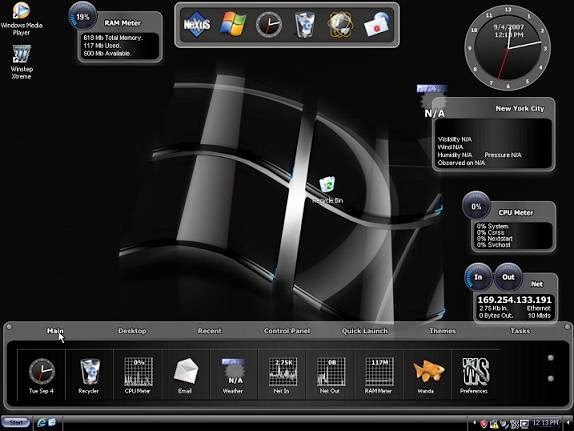The height and width of the screenshot is (431, 574).
Task: Switch to the Desktop tab
Action: coord(132,331)
